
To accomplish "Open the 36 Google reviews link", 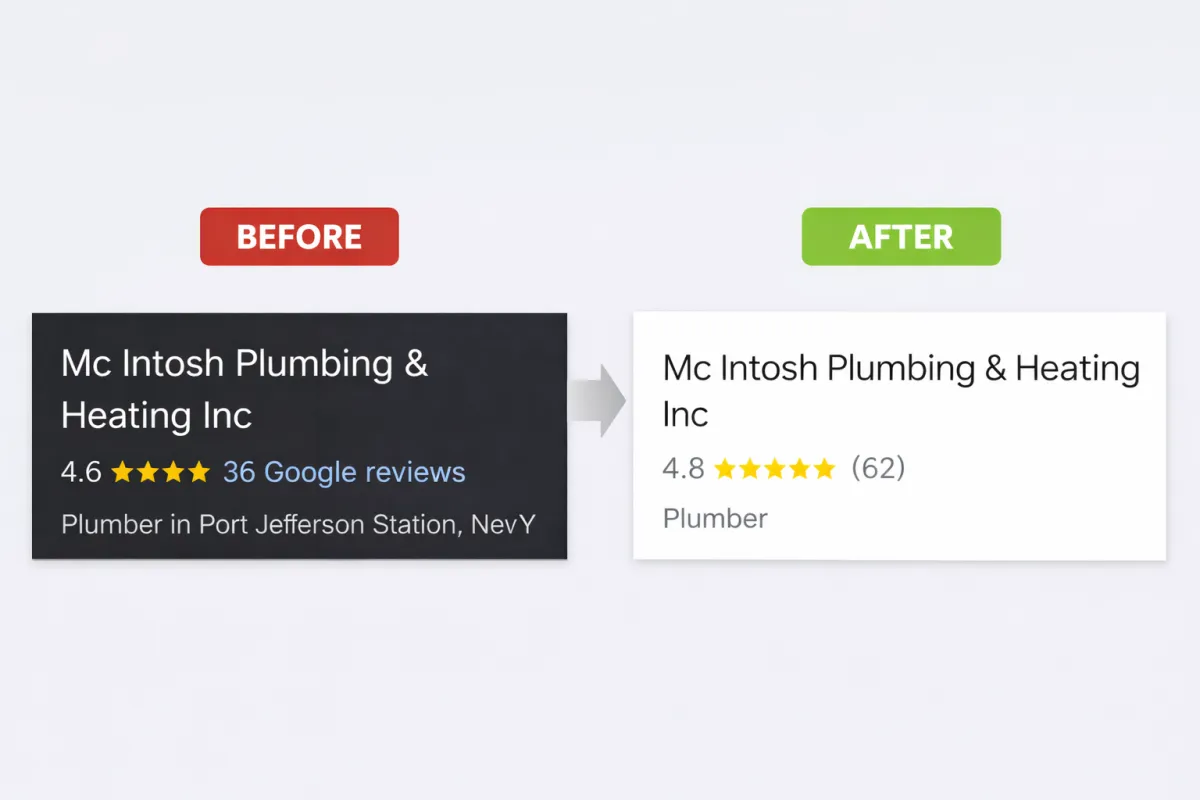I will [x=344, y=472].
